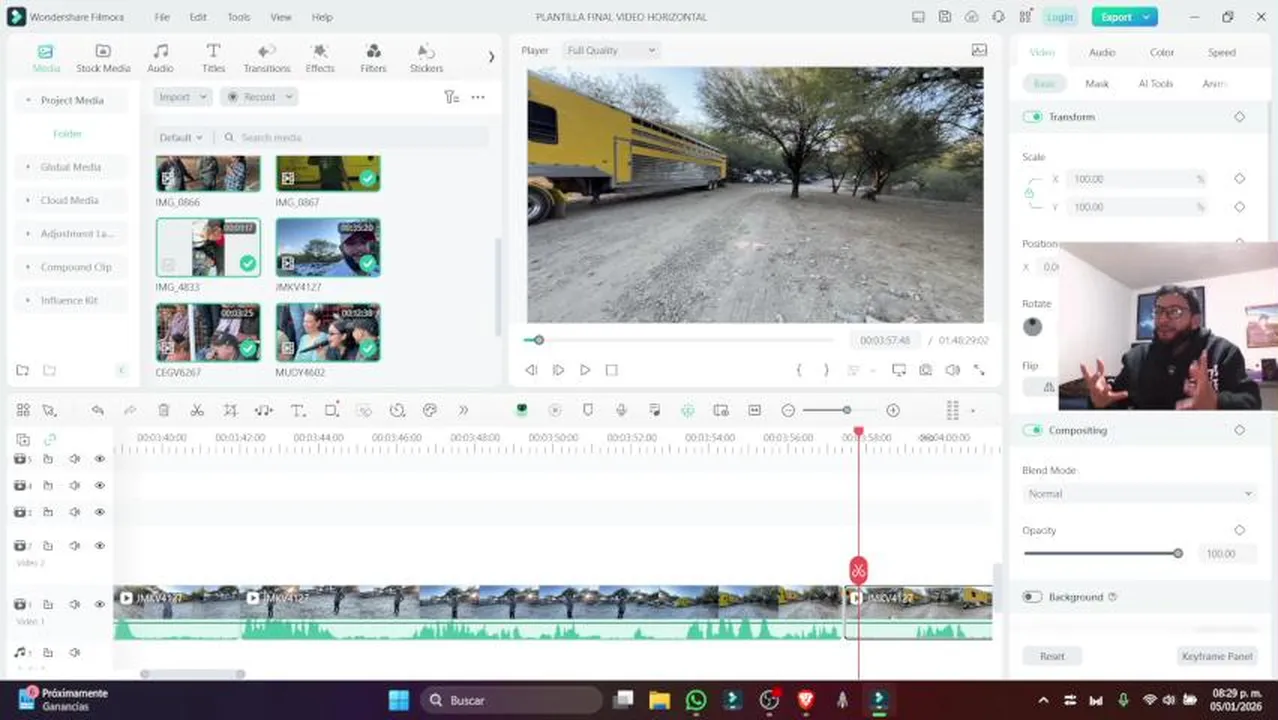
Task: Lock the Video 1 track
Action: [x=48, y=604]
